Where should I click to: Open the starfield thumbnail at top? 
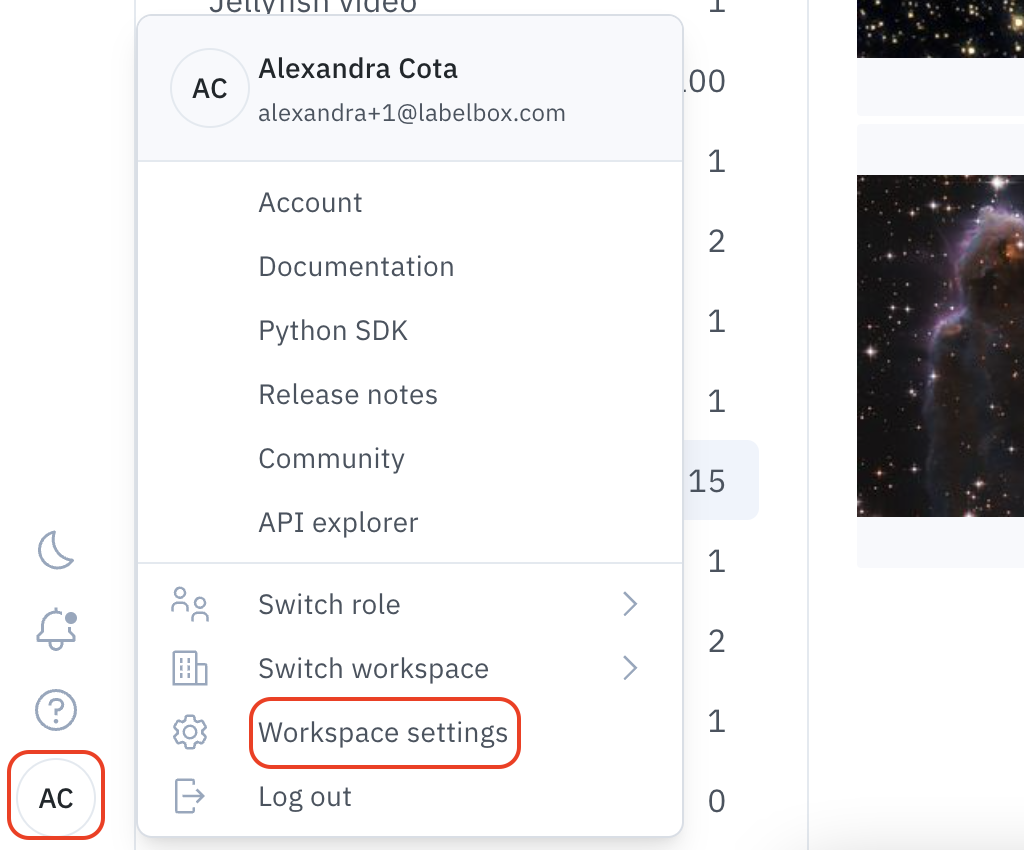[940, 29]
